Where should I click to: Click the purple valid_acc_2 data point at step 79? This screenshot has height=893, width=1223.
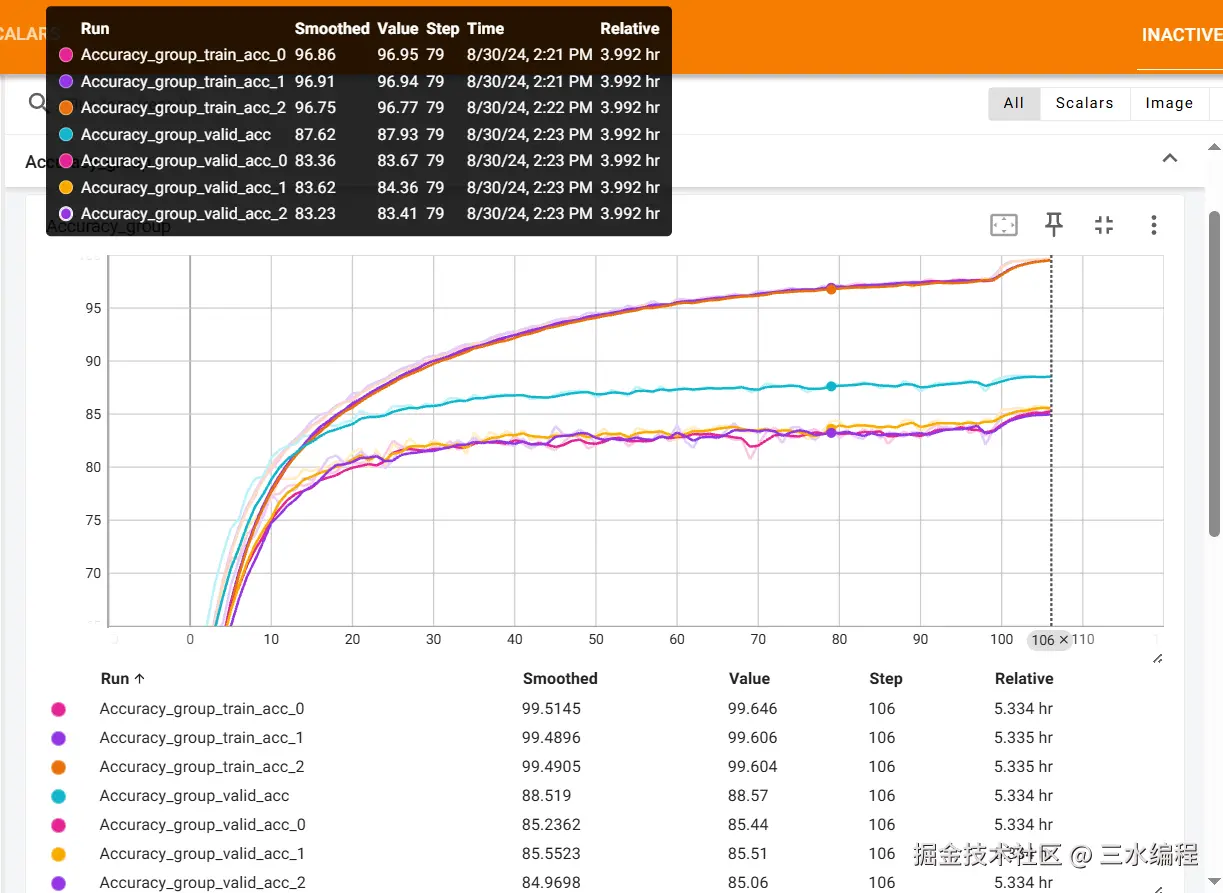(831, 433)
